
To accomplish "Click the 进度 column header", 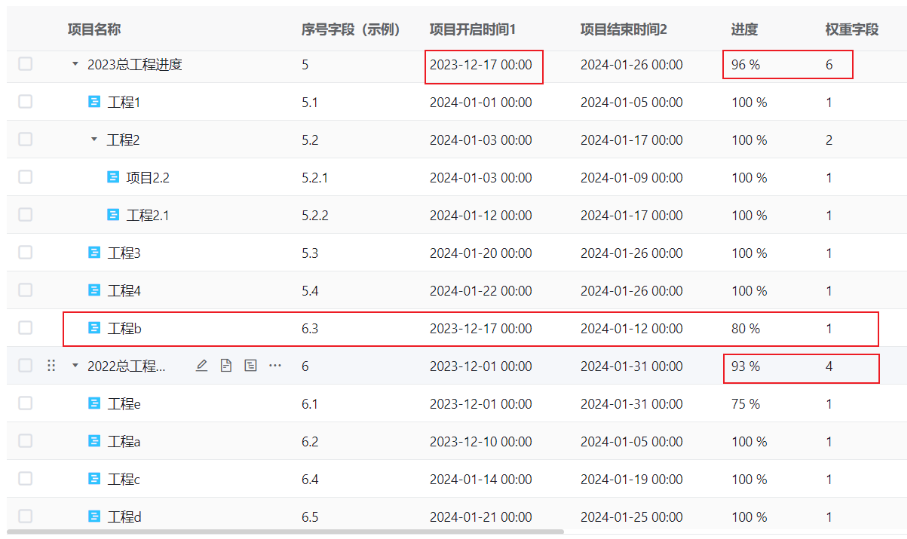I will click(744, 30).
